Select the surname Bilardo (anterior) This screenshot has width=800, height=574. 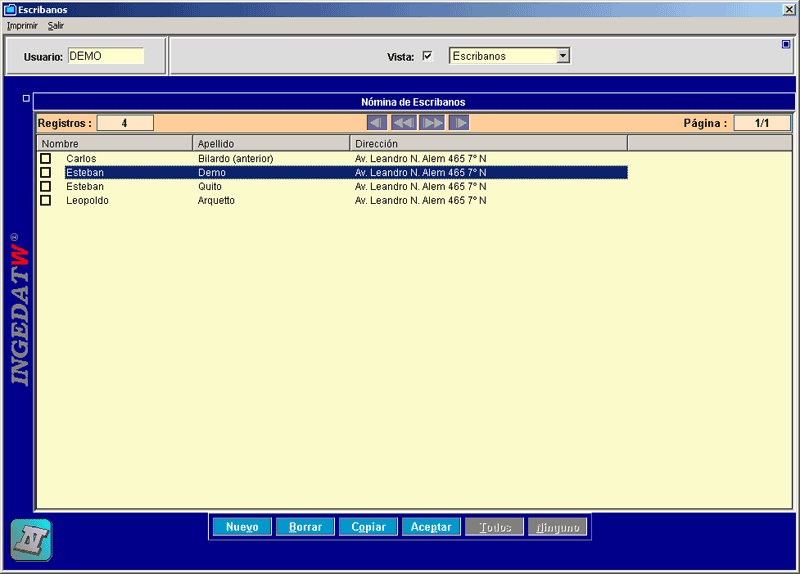236,159
